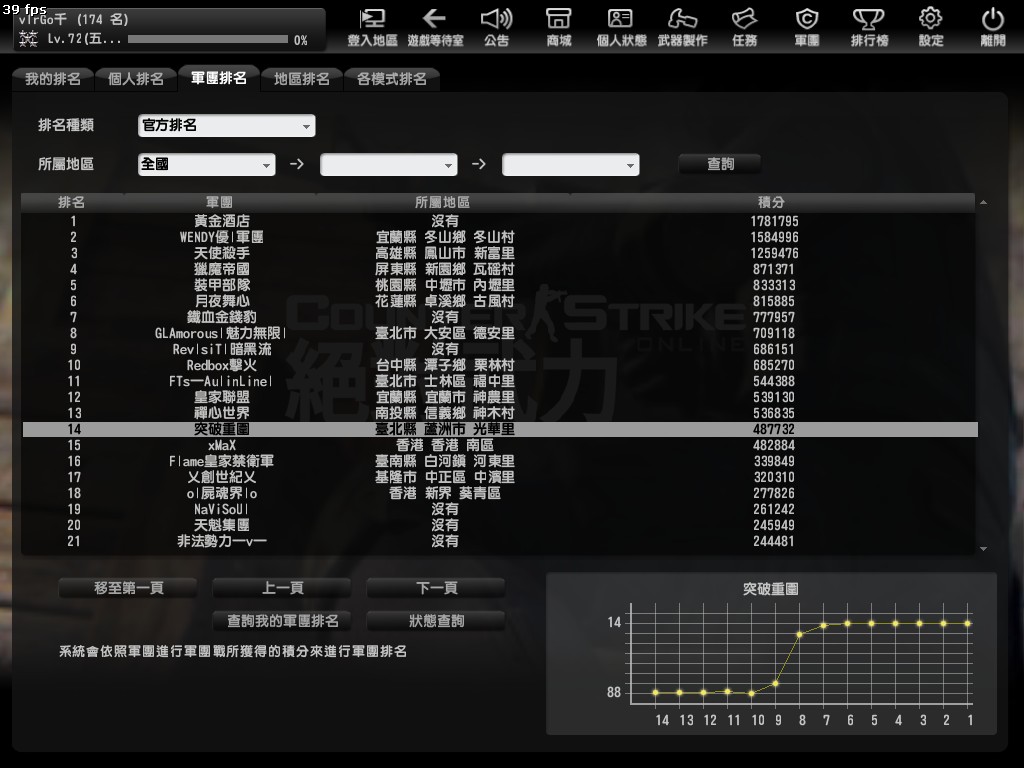Select the 黃金酒店 rank 1 row

(500, 221)
